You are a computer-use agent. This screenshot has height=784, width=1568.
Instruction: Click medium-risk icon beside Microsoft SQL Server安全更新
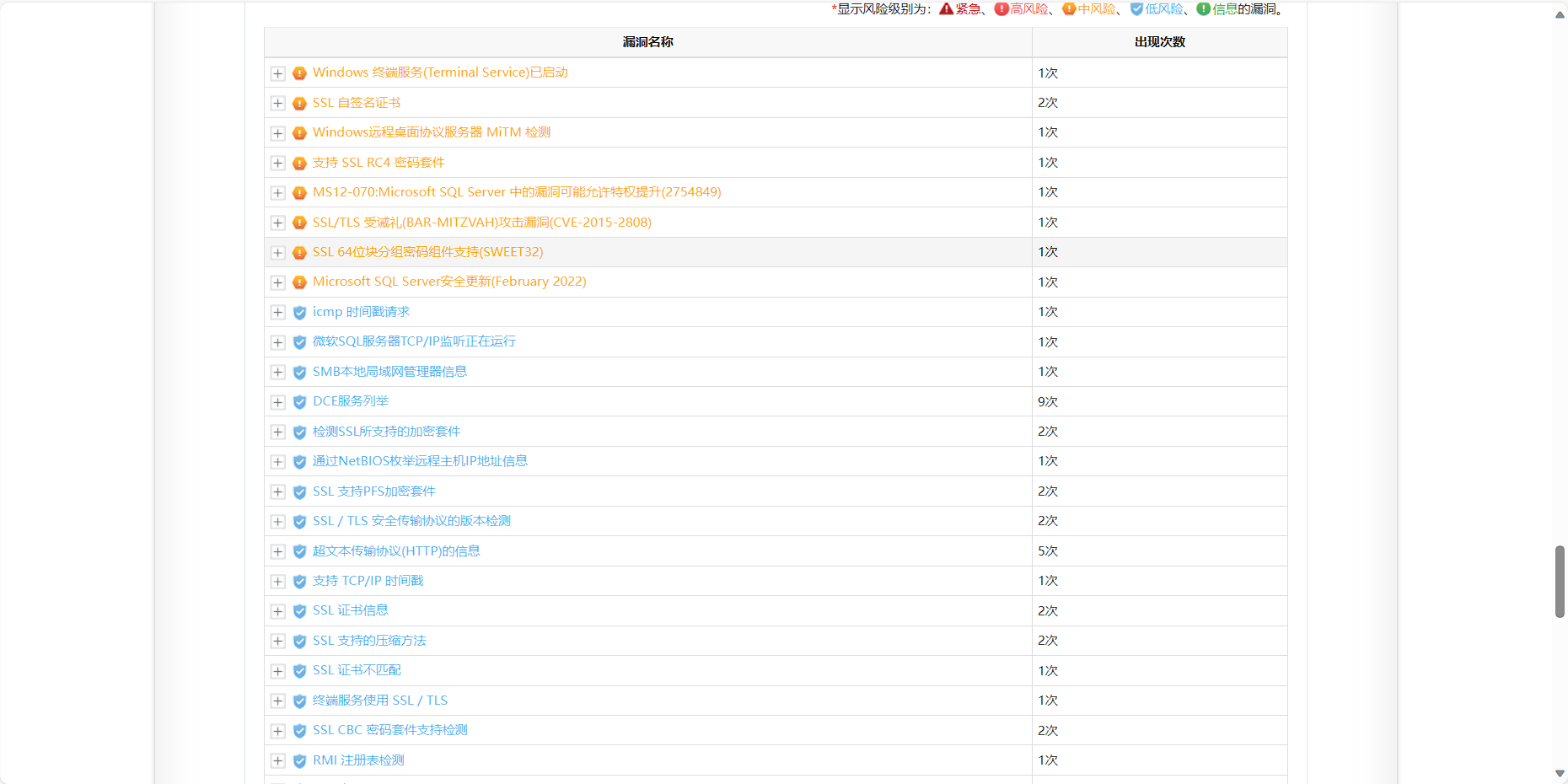(299, 282)
